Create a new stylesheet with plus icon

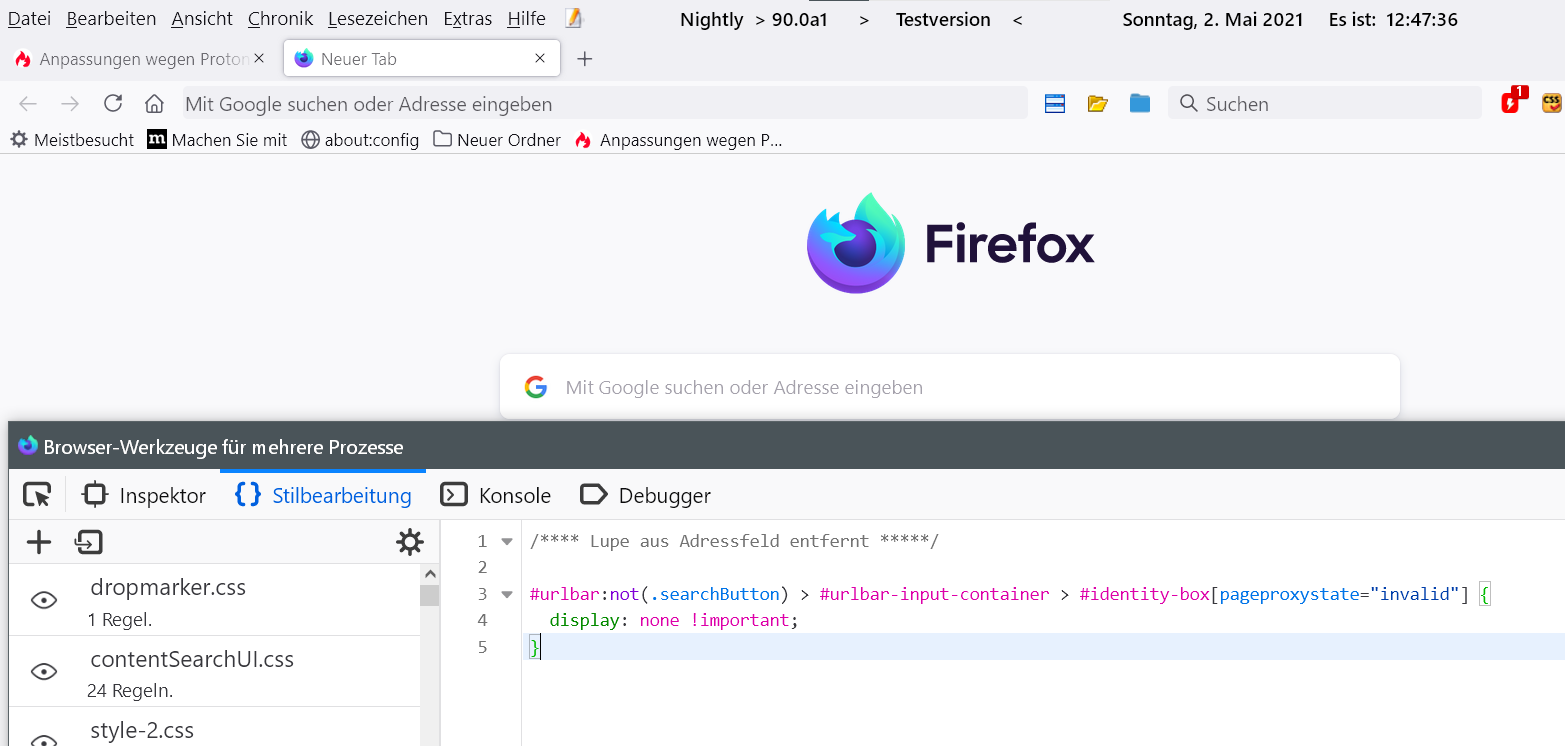tap(38, 542)
